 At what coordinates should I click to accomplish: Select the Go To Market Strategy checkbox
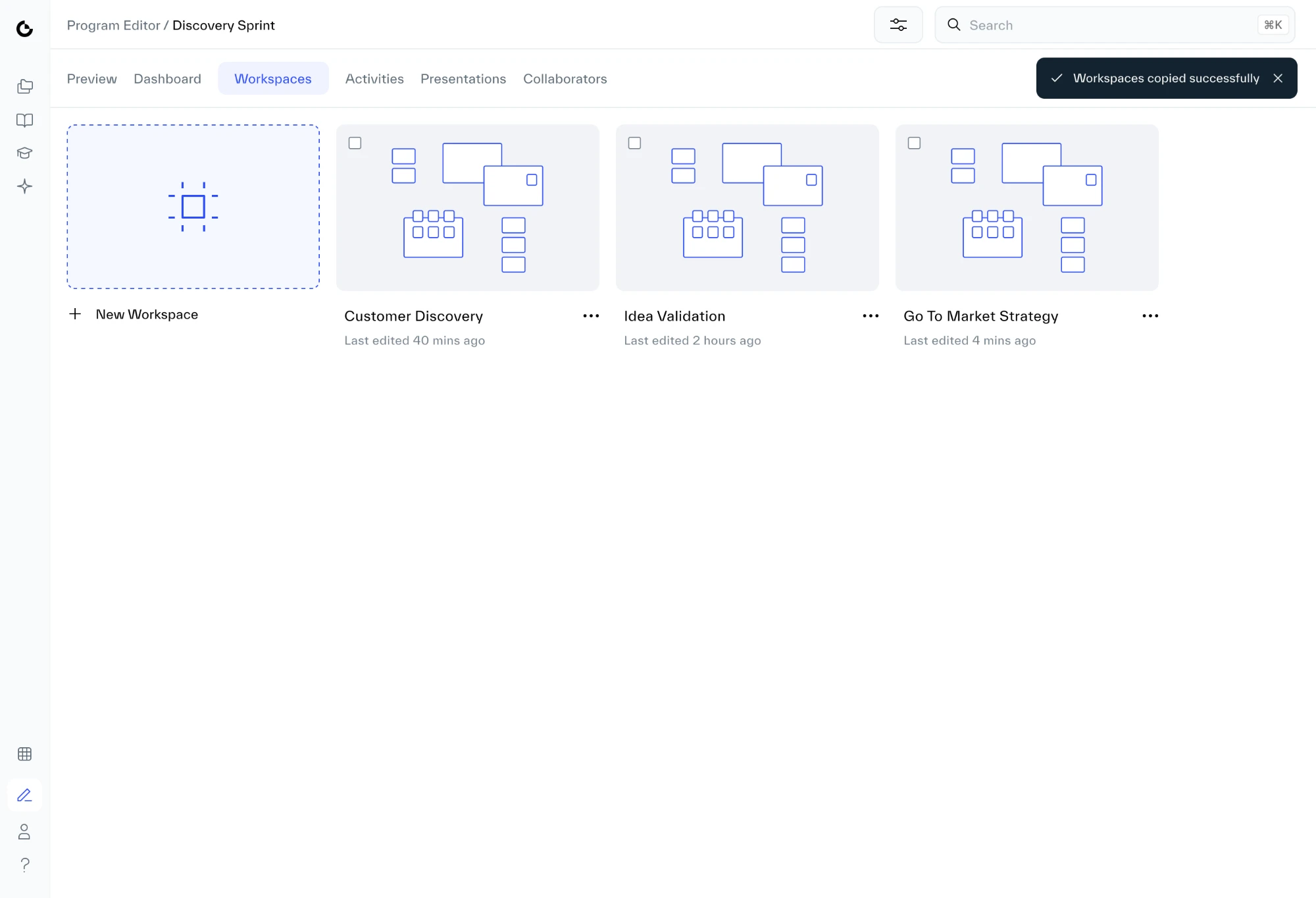pos(914,143)
